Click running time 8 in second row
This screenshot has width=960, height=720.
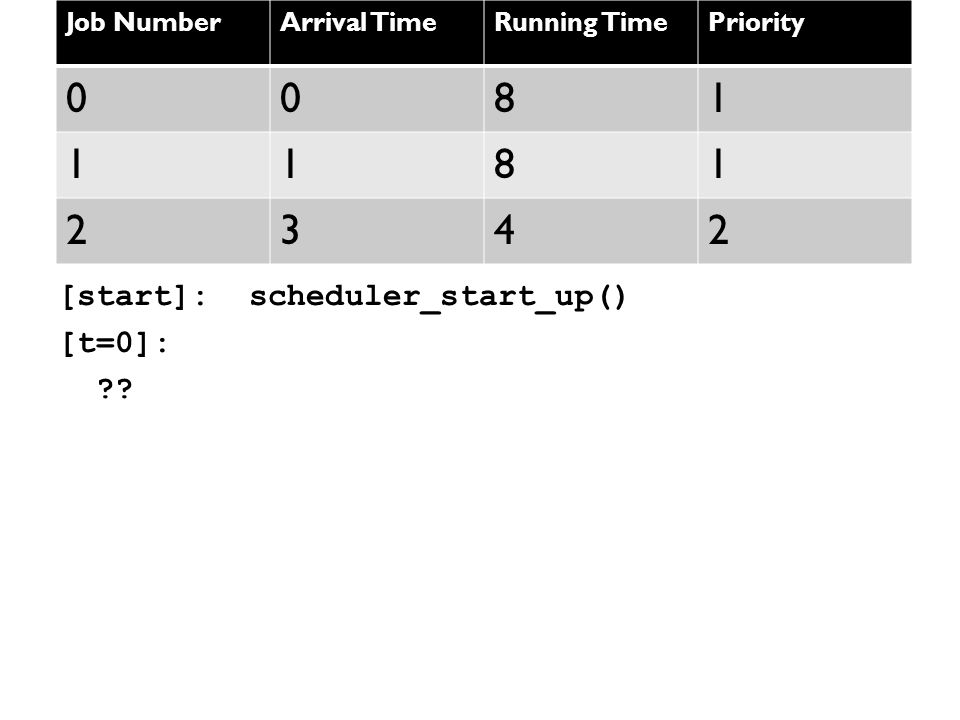click(591, 165)
